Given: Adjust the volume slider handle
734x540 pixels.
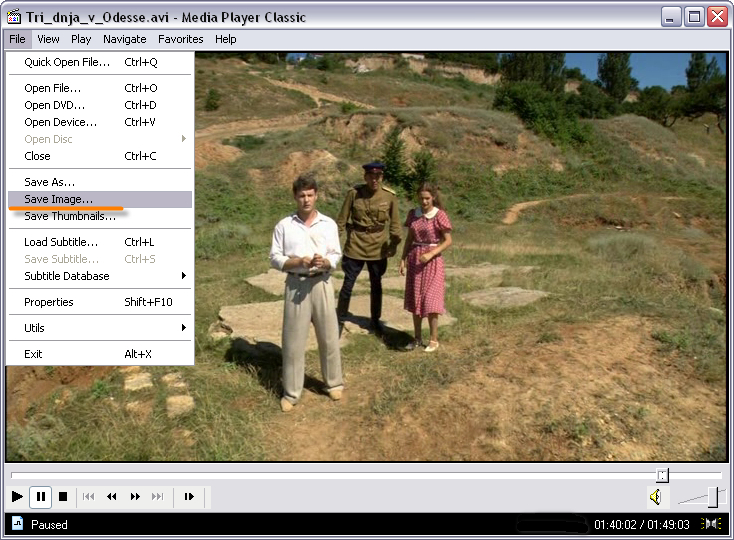Looking at the screenshot, I should pyautogui.click(x=713, y=497).
